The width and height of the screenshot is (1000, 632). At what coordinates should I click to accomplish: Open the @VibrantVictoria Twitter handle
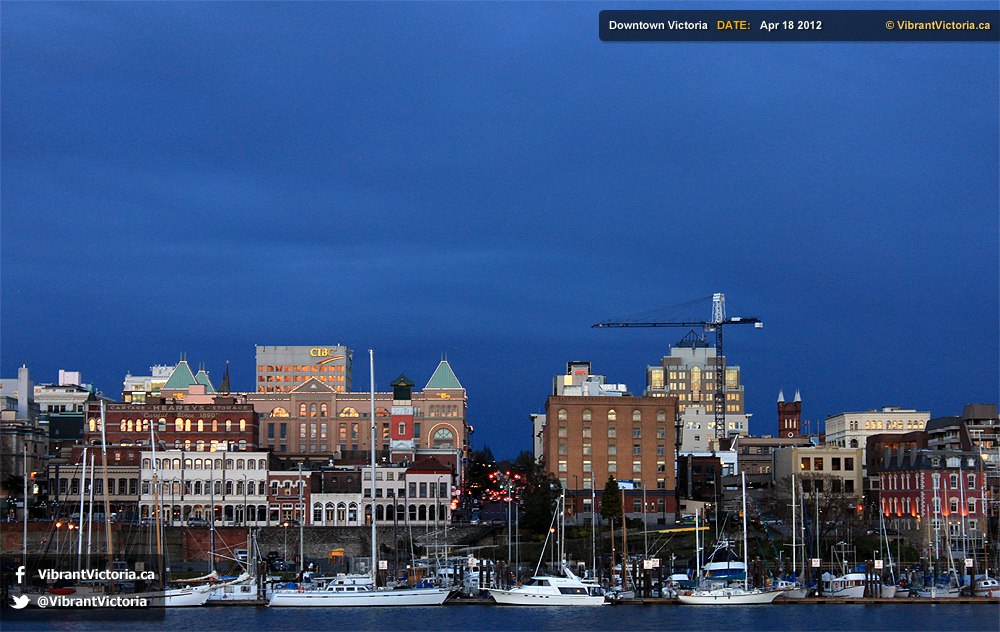[x=92, y=601]
